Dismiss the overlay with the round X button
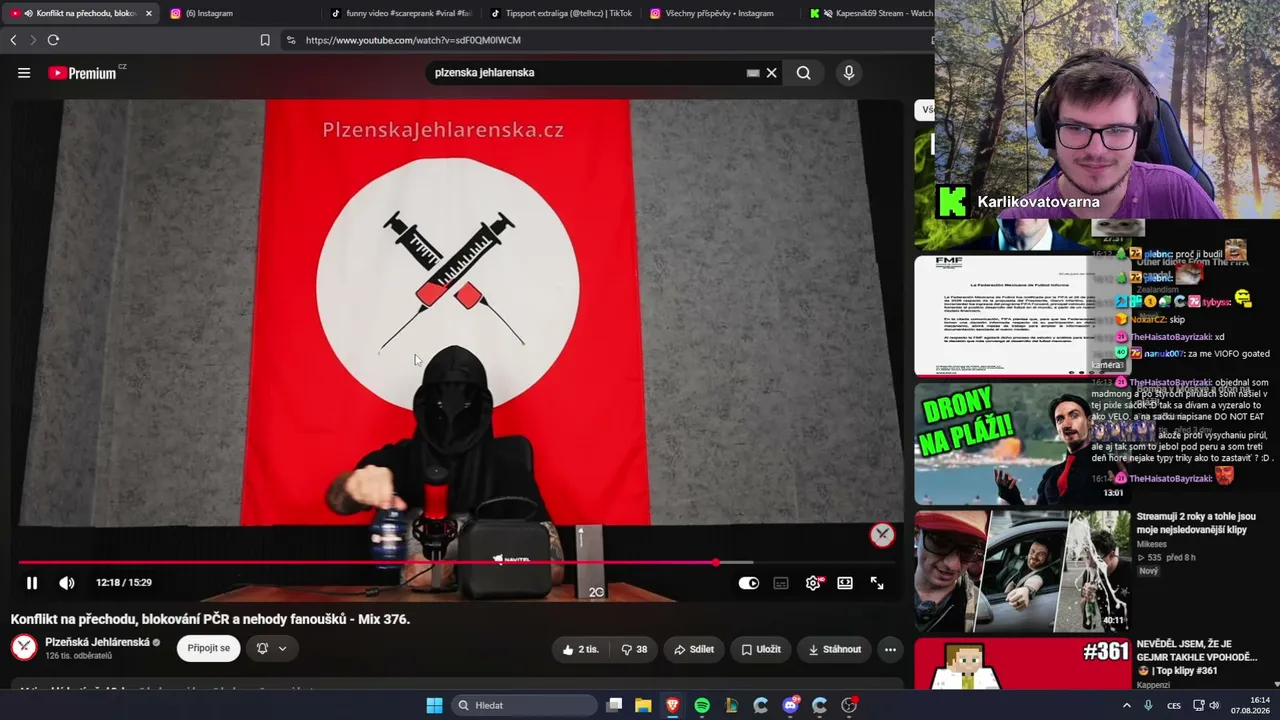The width and height of the screenshot is (1280, 720). (x=882, y=534)
